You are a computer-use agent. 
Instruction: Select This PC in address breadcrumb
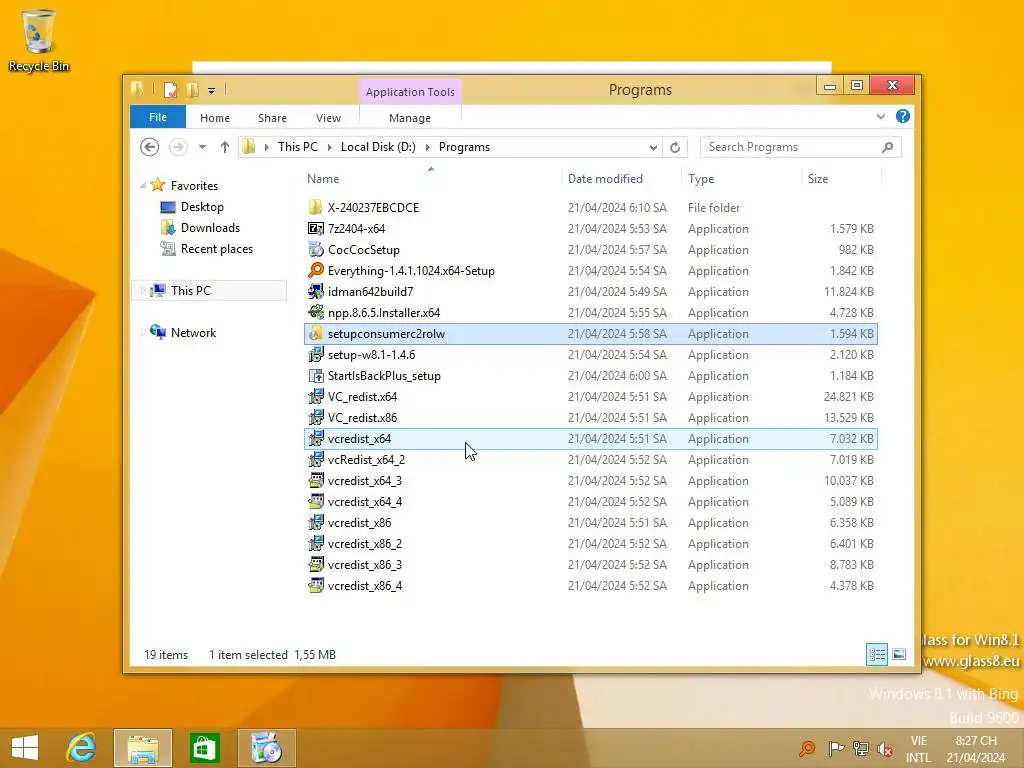pos(298,147)
